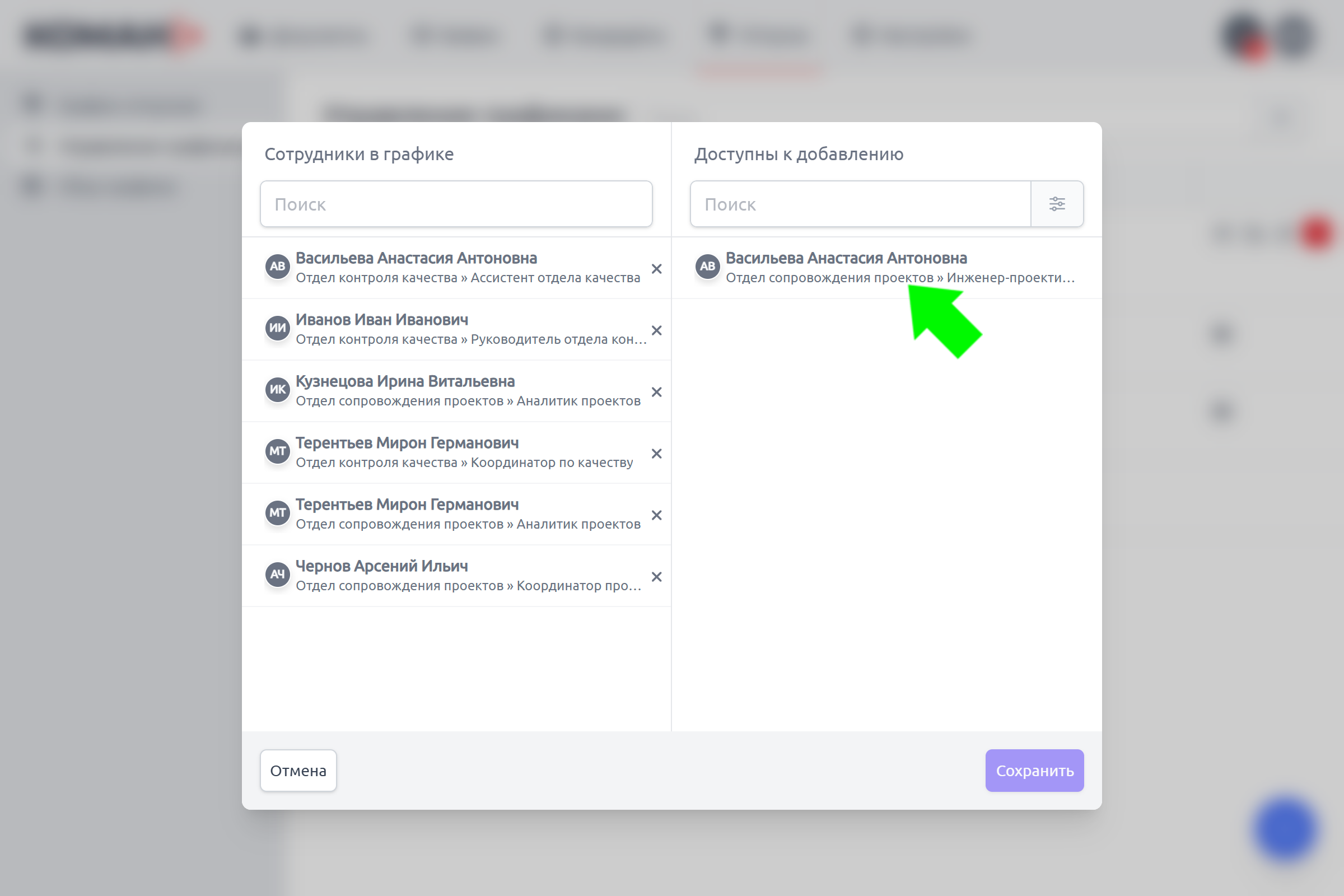Viewport: 1344px width, 896px height.
Task: Click the Отмена button
Action: (x=298, y=771)
